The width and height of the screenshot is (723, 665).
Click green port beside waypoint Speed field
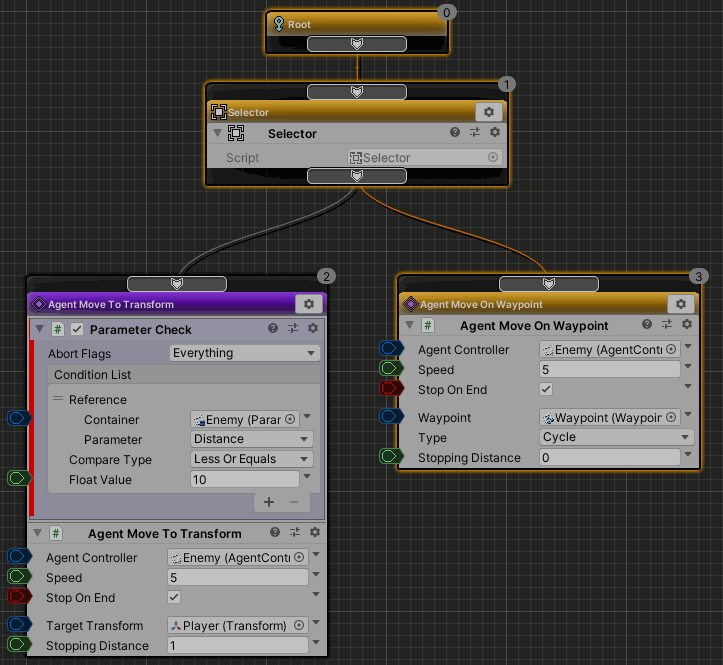(x=391, y=368)
